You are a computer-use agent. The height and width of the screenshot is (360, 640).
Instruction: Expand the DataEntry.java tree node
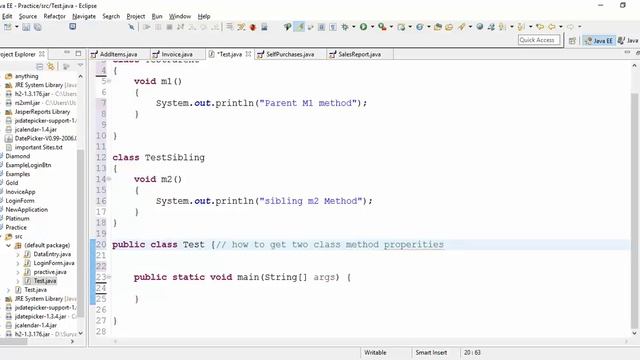click(x=18, y=254)
